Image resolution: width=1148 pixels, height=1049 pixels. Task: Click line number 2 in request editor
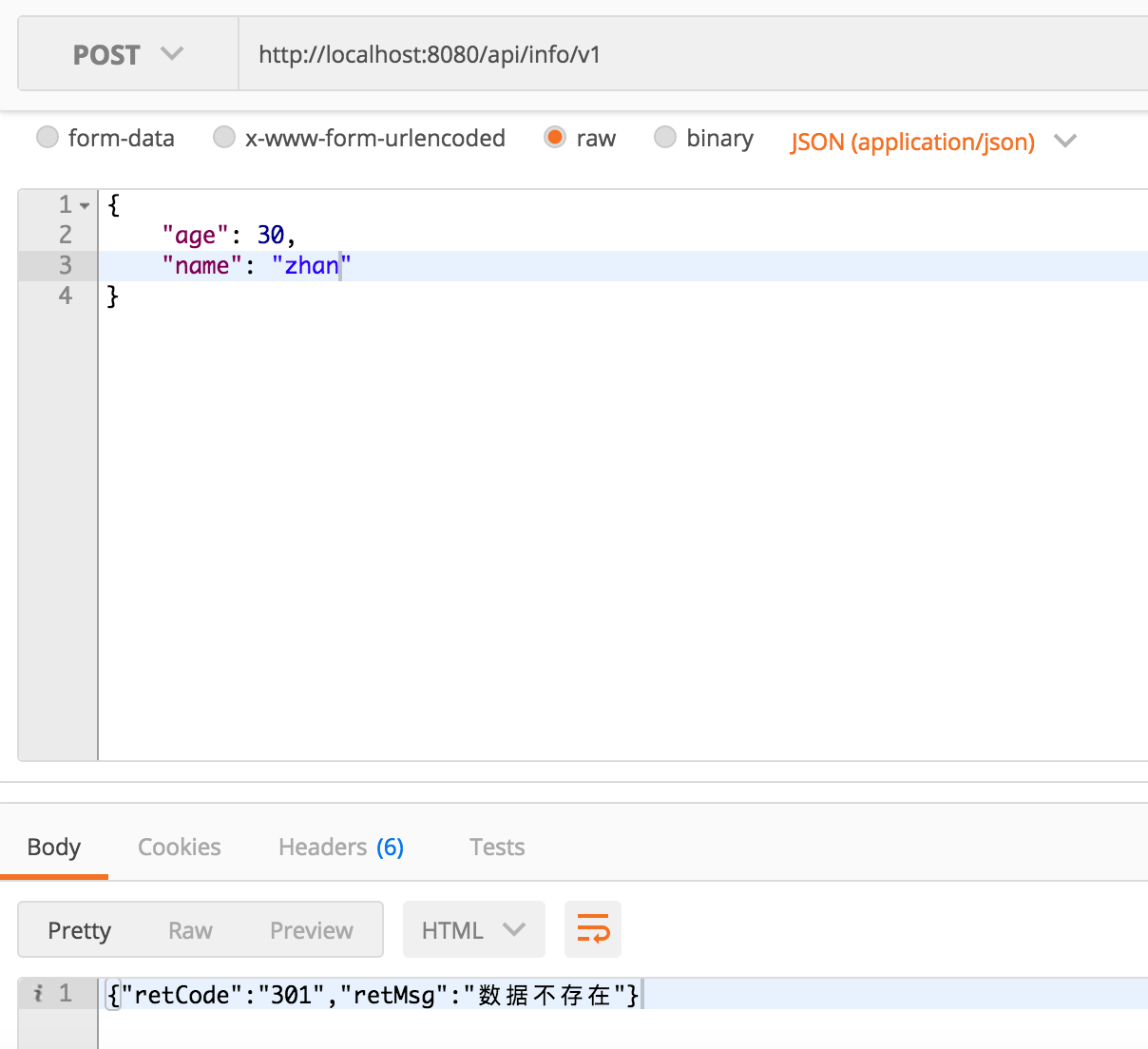66,235
